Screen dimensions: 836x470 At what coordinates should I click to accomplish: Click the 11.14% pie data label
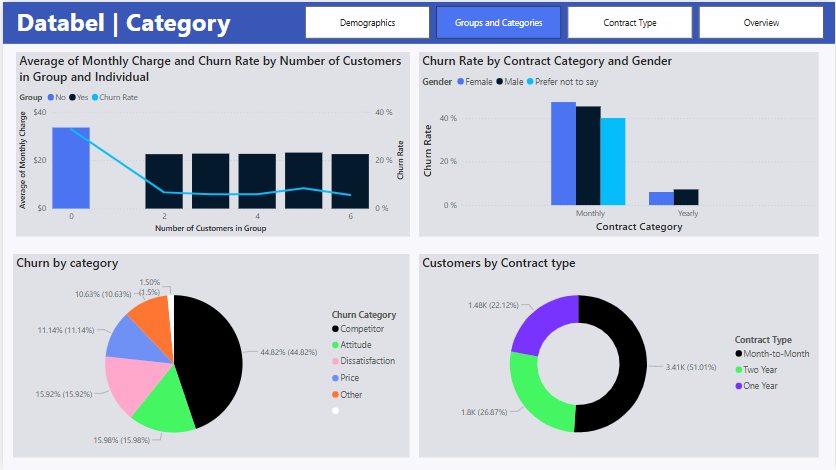[66, 330]
